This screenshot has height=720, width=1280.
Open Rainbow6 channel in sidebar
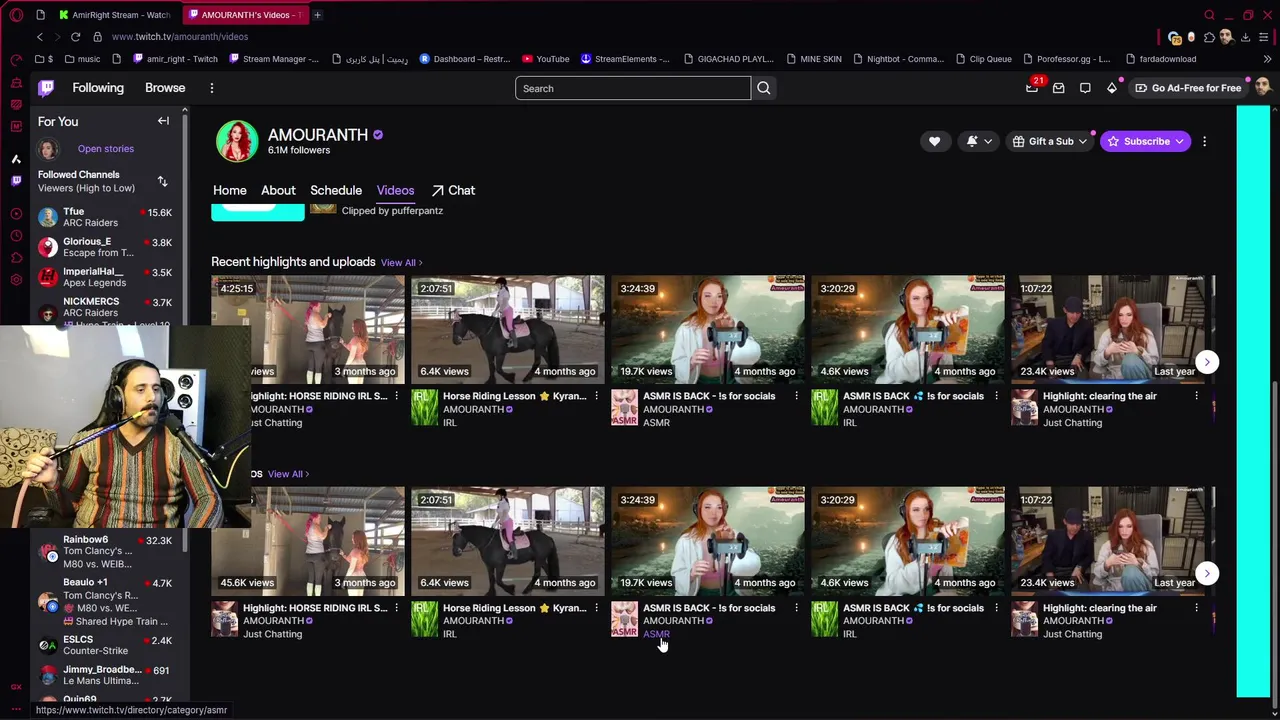click(105, 551)
